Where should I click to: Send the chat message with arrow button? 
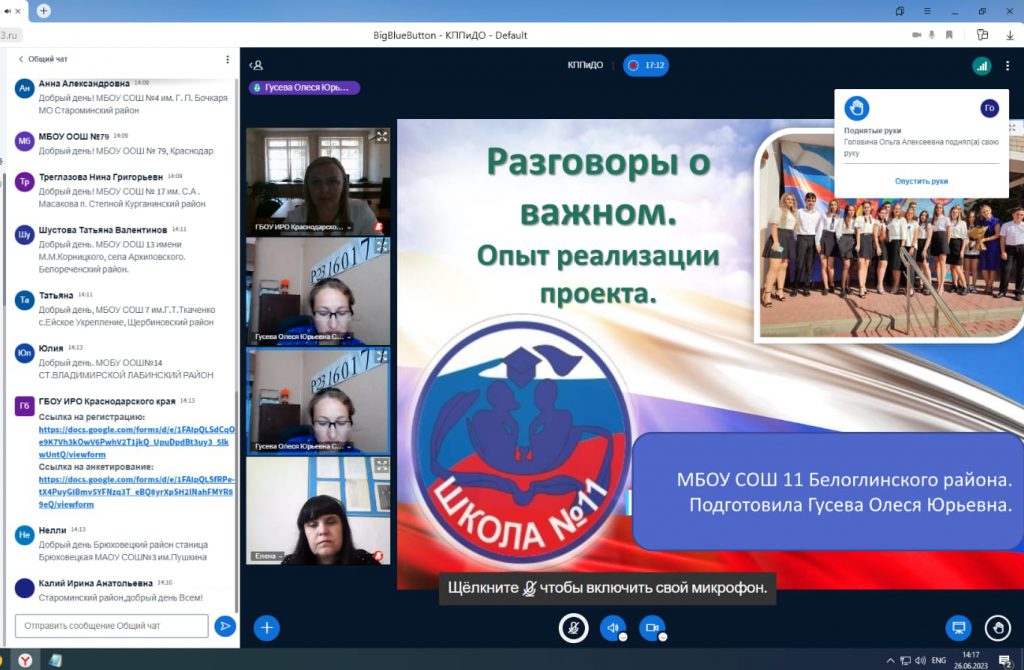point(225,626)
